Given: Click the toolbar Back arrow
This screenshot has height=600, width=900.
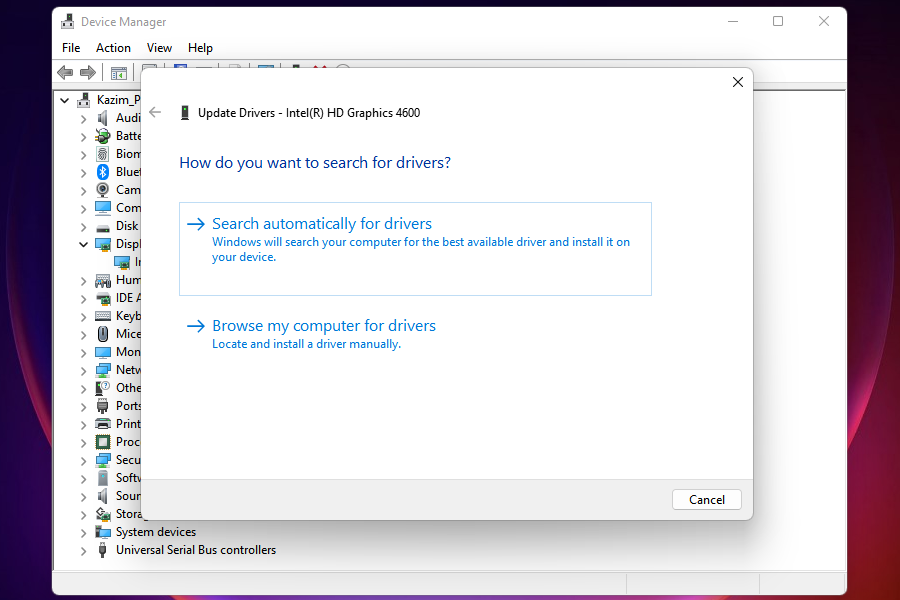Looking at the screenshot, I should click(65, 72).
